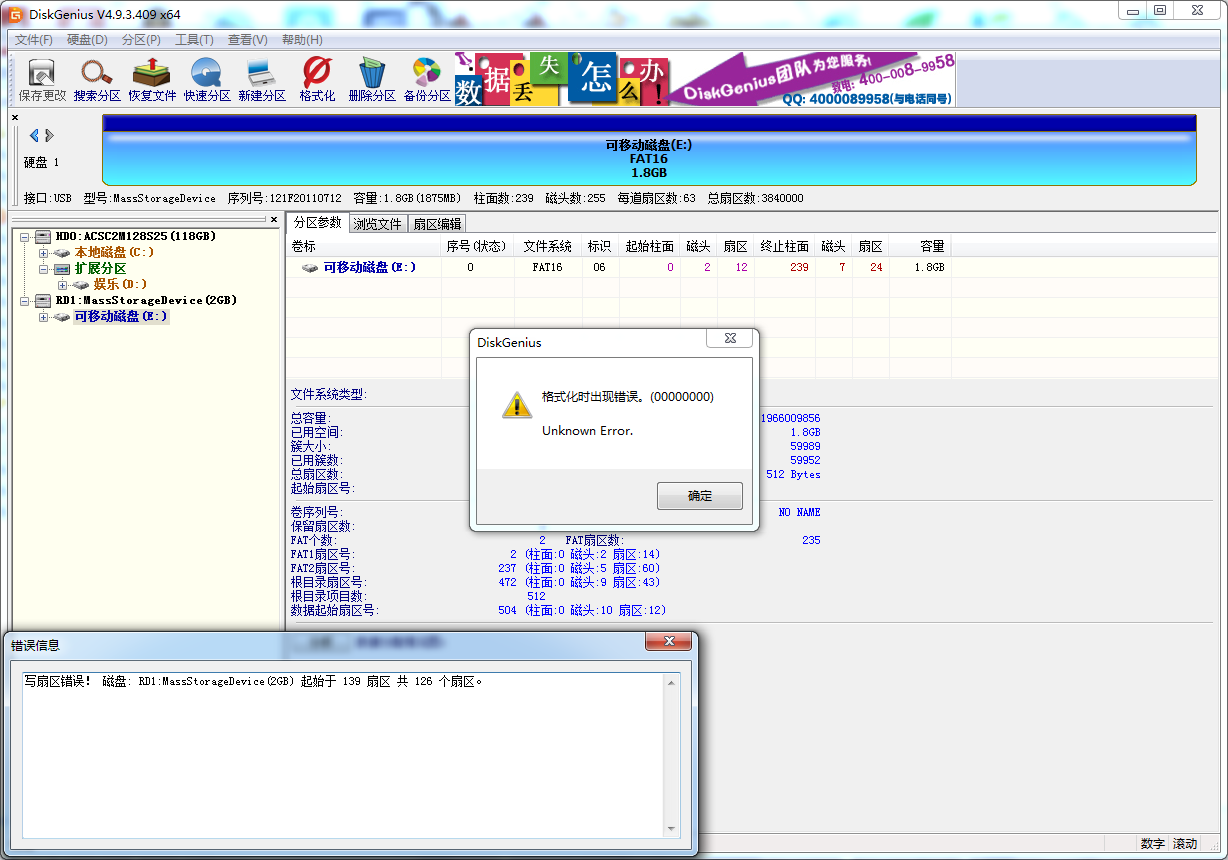This screenshot has height=860, width=1228.
Task: Switch to the 扇区编辑 tab
Action: point(438,224)
